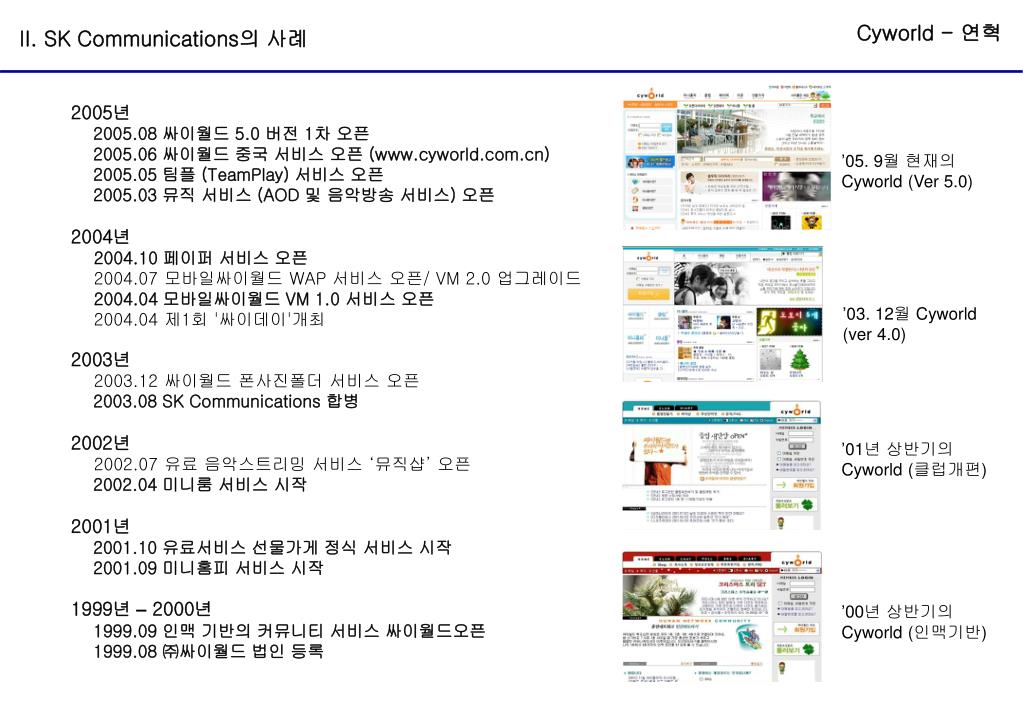Viewport: 1023px width, 708px height.
Task: Click the Cyworld Ver 5.0 screenshot thumbnail
Action: (x=727, y=157)
